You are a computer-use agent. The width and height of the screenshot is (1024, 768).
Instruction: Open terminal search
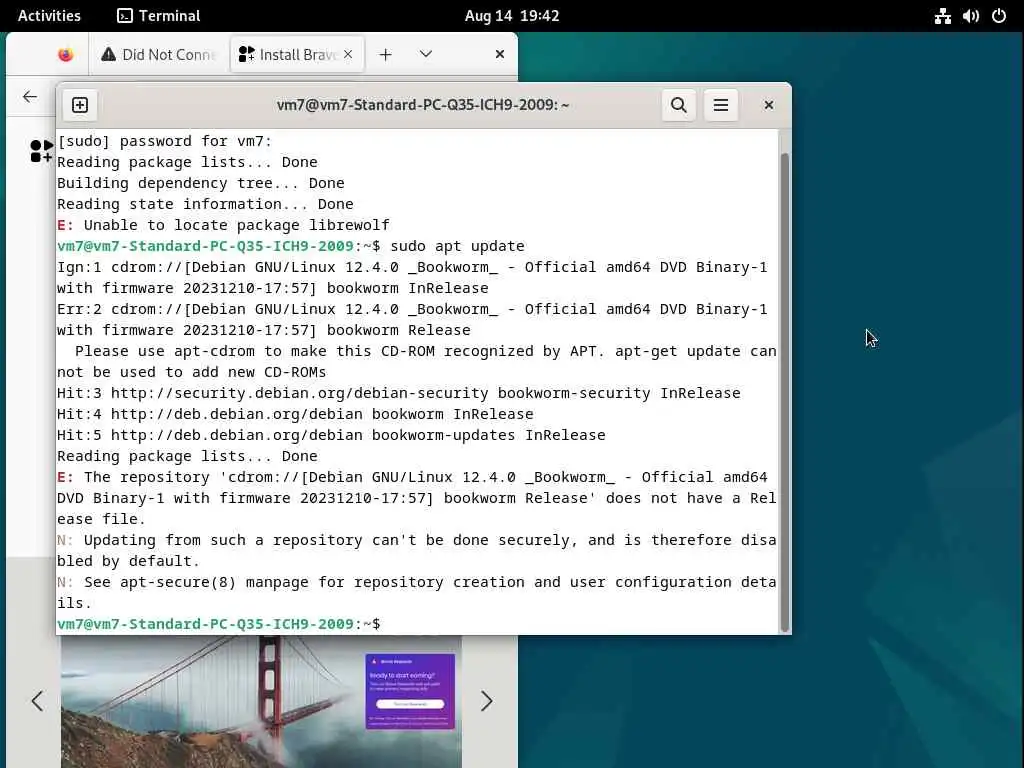tap(679, 105)
